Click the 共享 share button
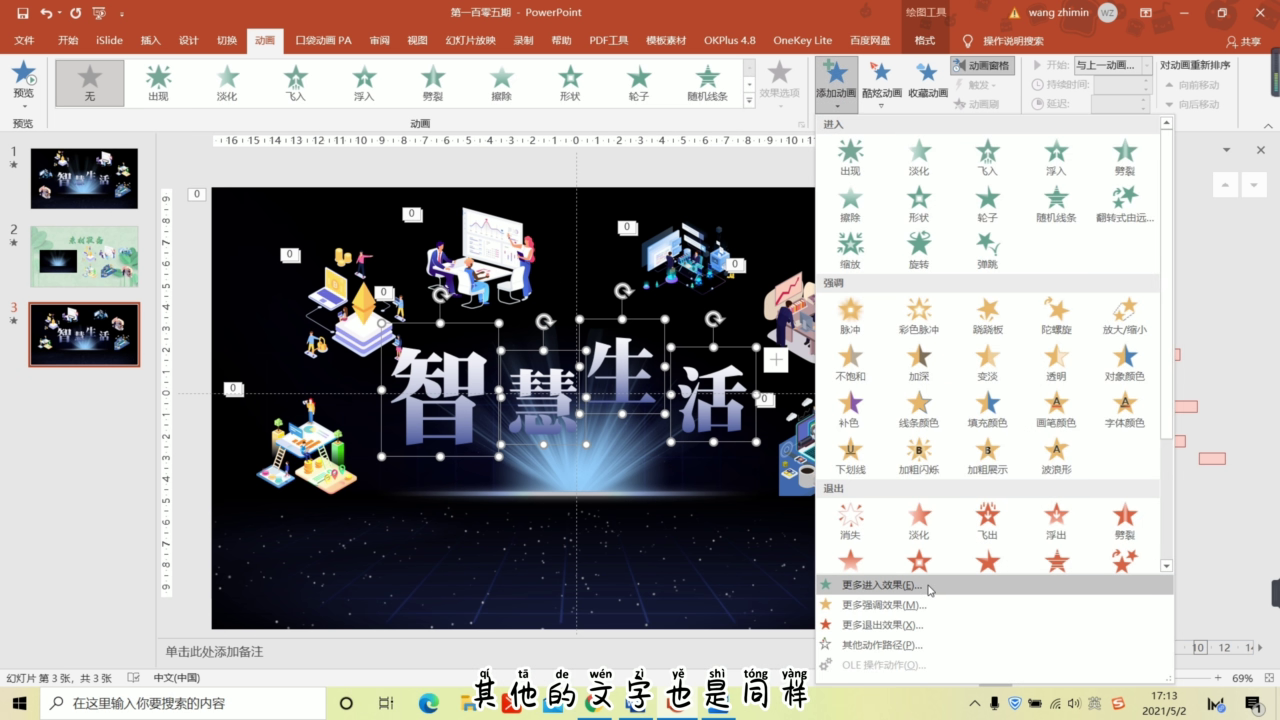Viewport: 1280px width, 720px height. 1244,41
